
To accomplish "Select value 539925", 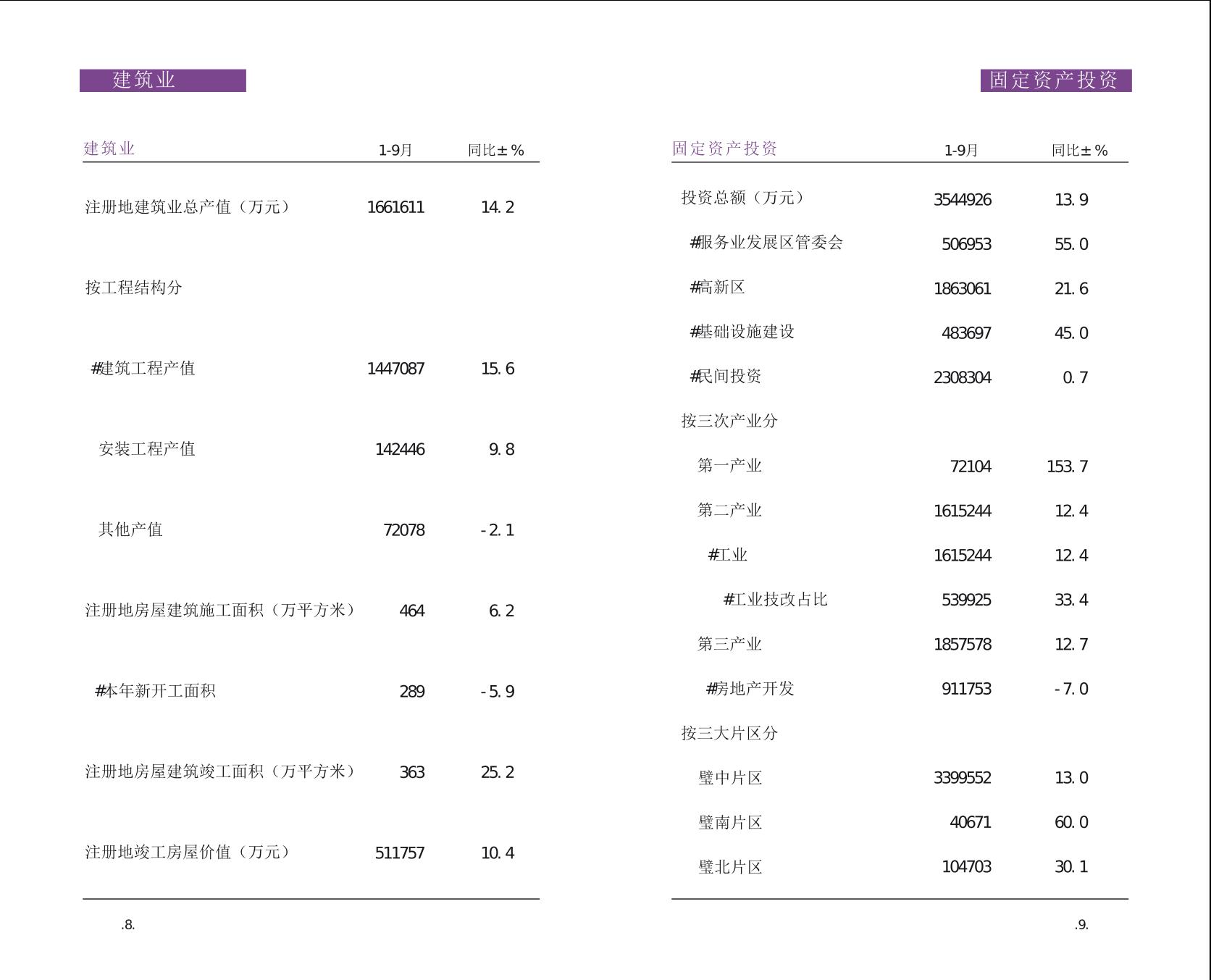I will pos(966,600).
